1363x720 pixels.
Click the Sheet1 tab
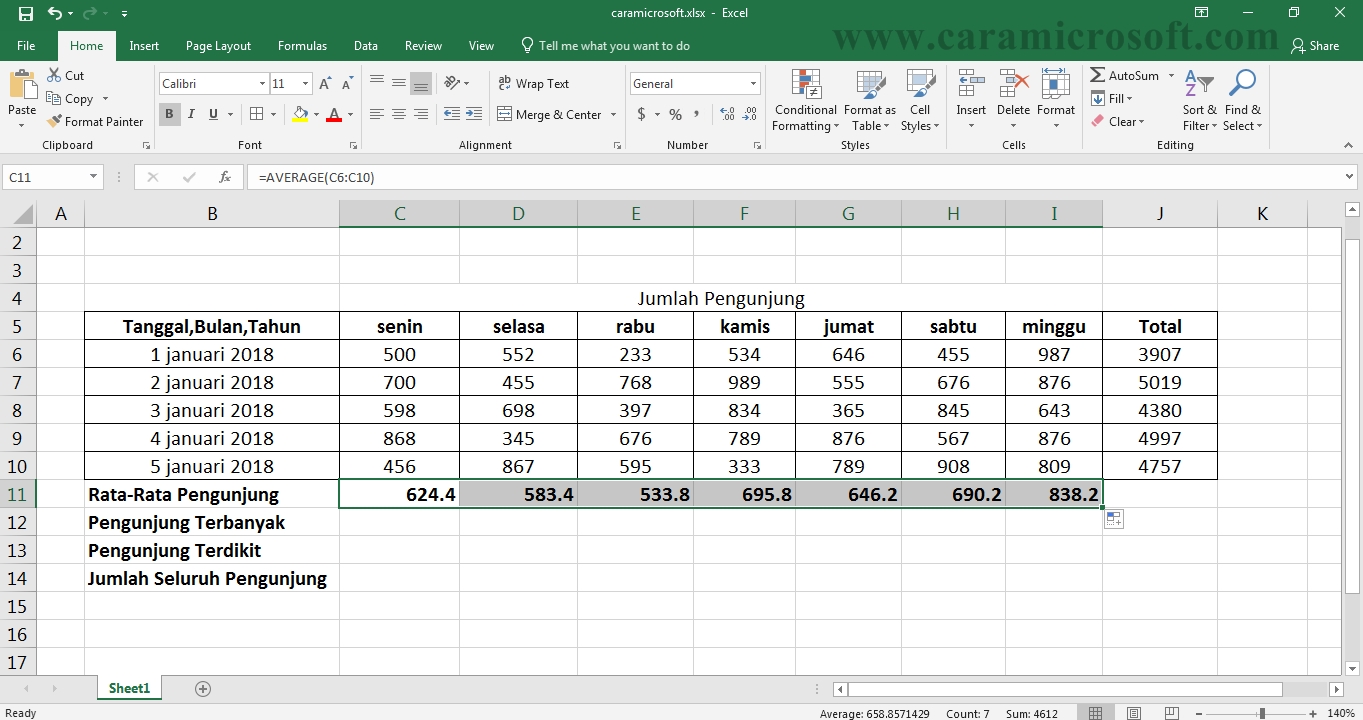(x=128, y=688)
